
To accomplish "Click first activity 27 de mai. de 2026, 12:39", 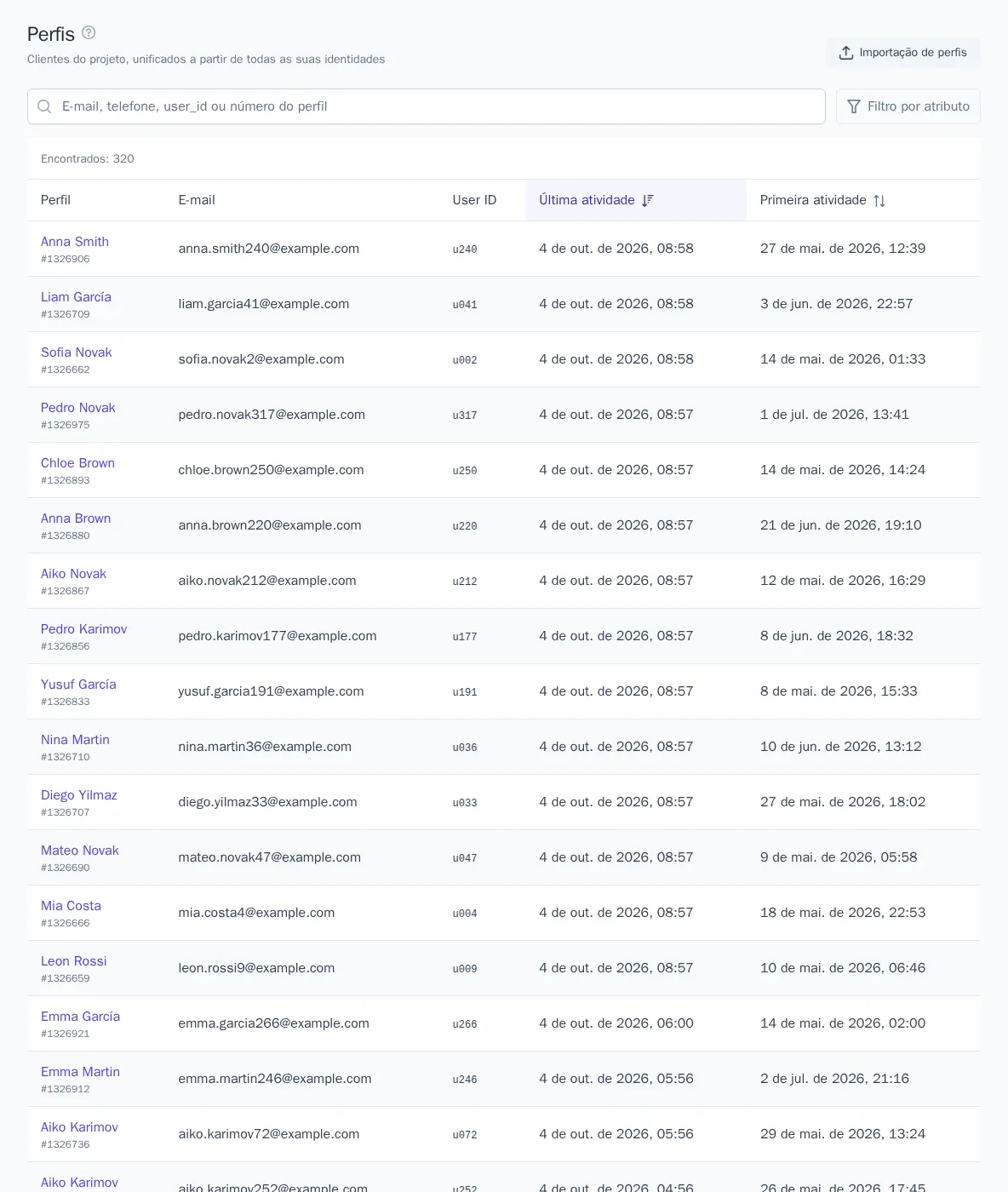I will pyautogui.click(x=843, y=249).
